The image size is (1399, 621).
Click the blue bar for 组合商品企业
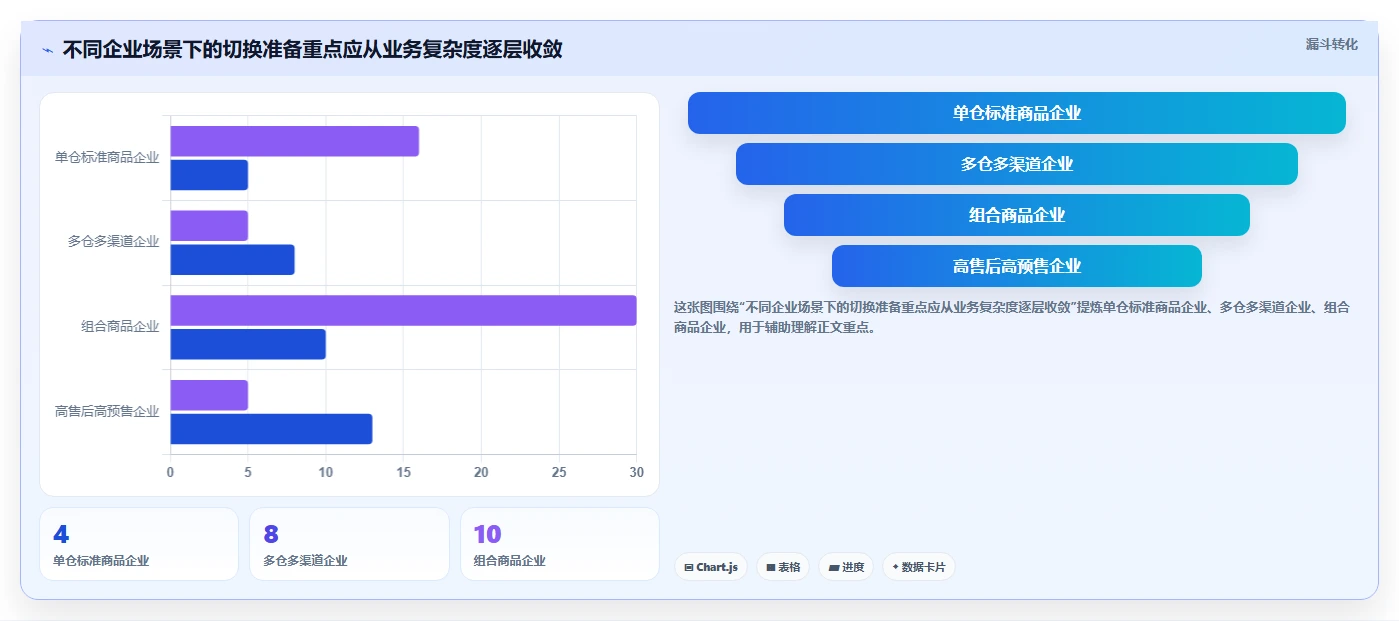[248, 344]
